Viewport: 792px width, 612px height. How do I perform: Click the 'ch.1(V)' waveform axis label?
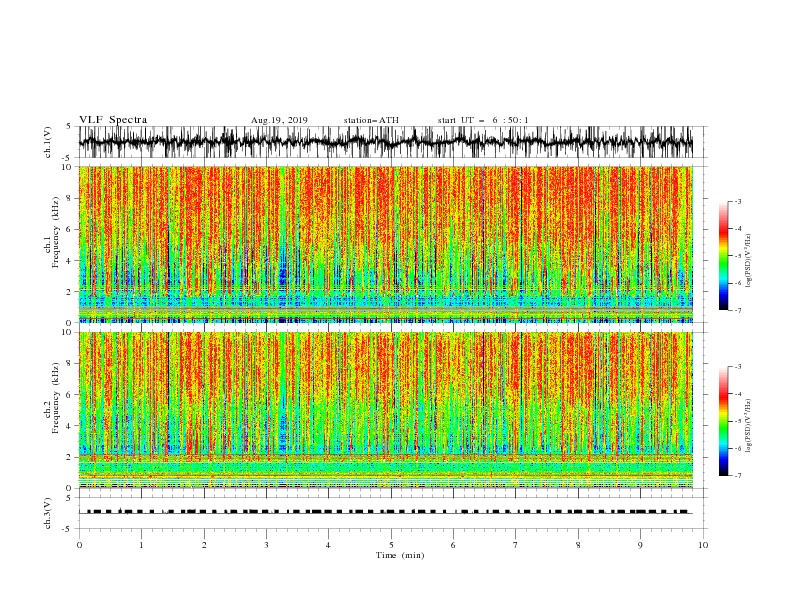click(x=48, y=142)
